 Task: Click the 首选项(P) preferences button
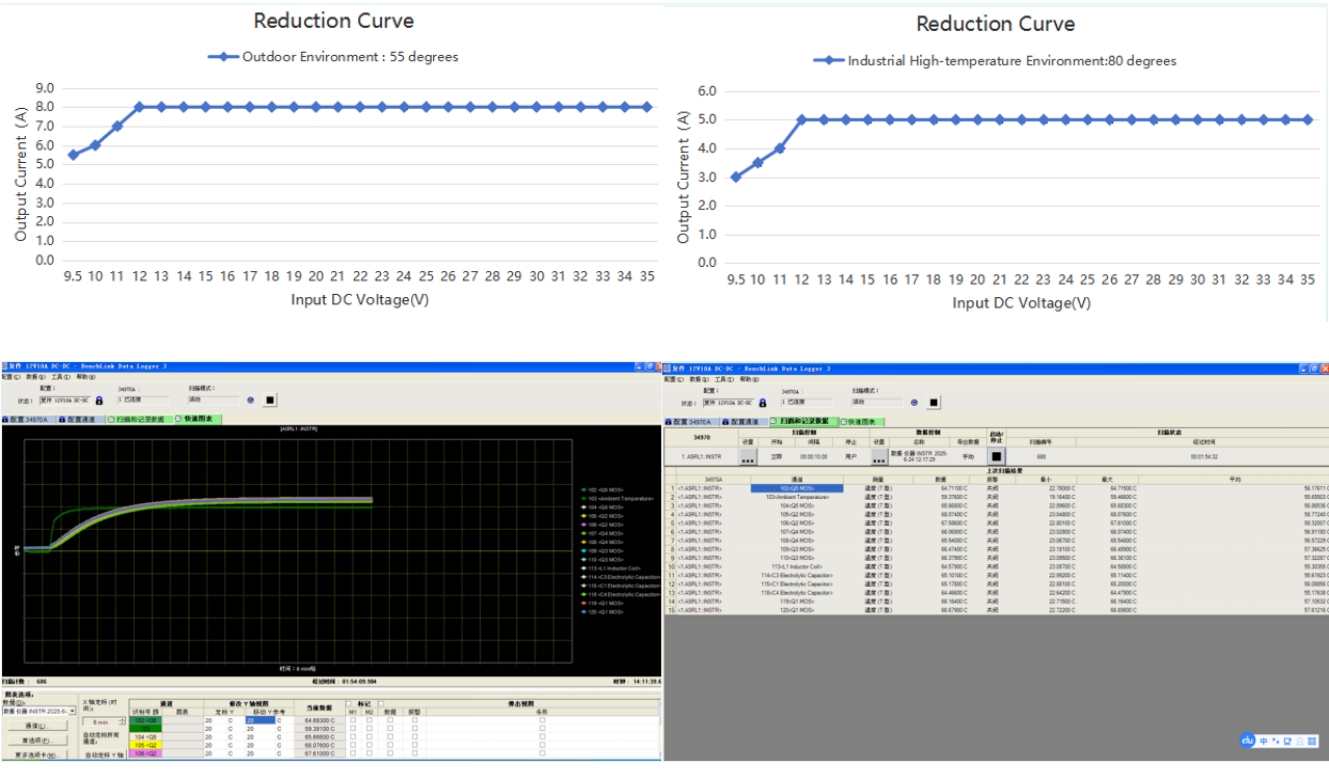coord(39,740)
